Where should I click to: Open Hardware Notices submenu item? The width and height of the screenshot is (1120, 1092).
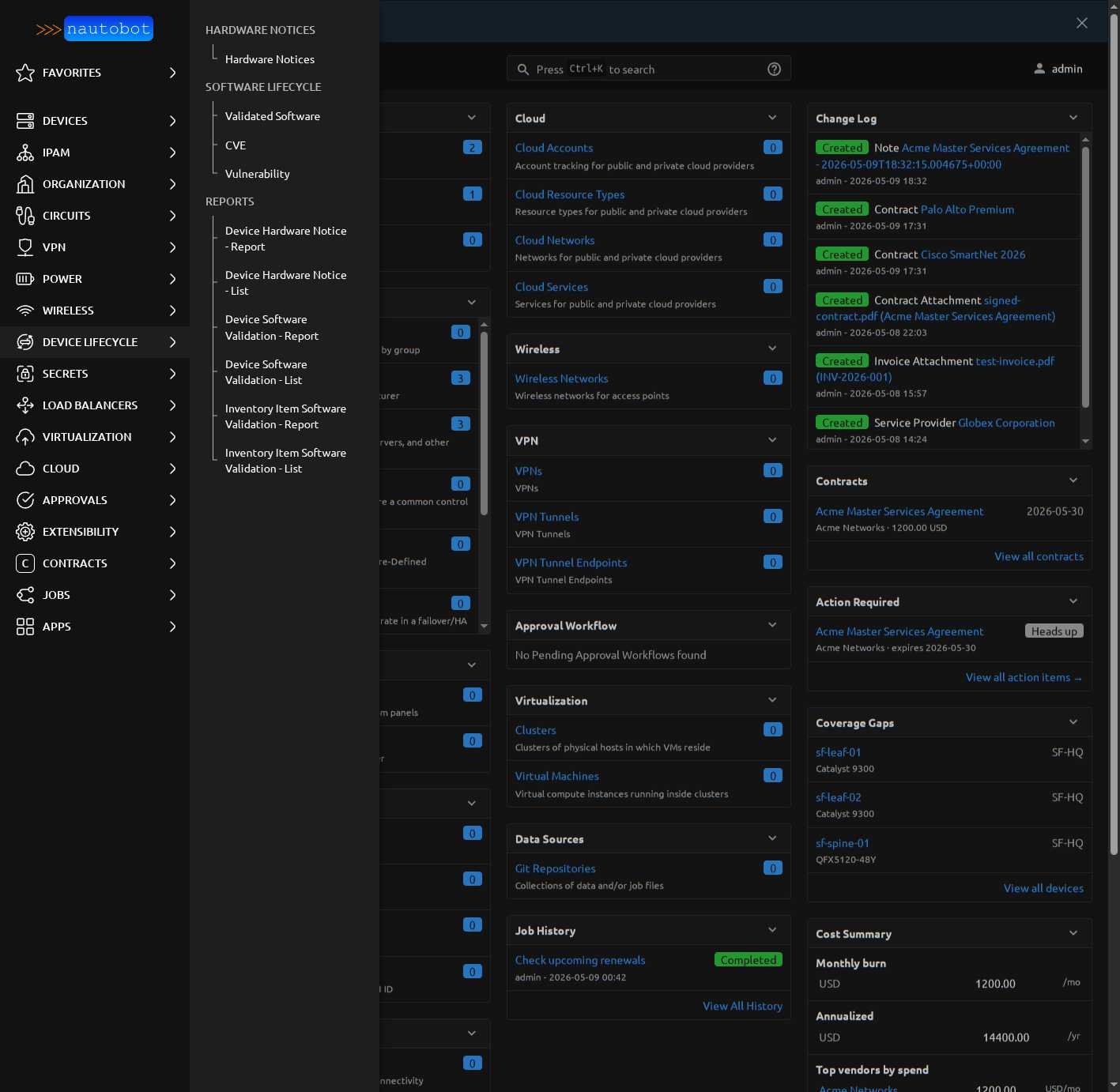[270, 59]
